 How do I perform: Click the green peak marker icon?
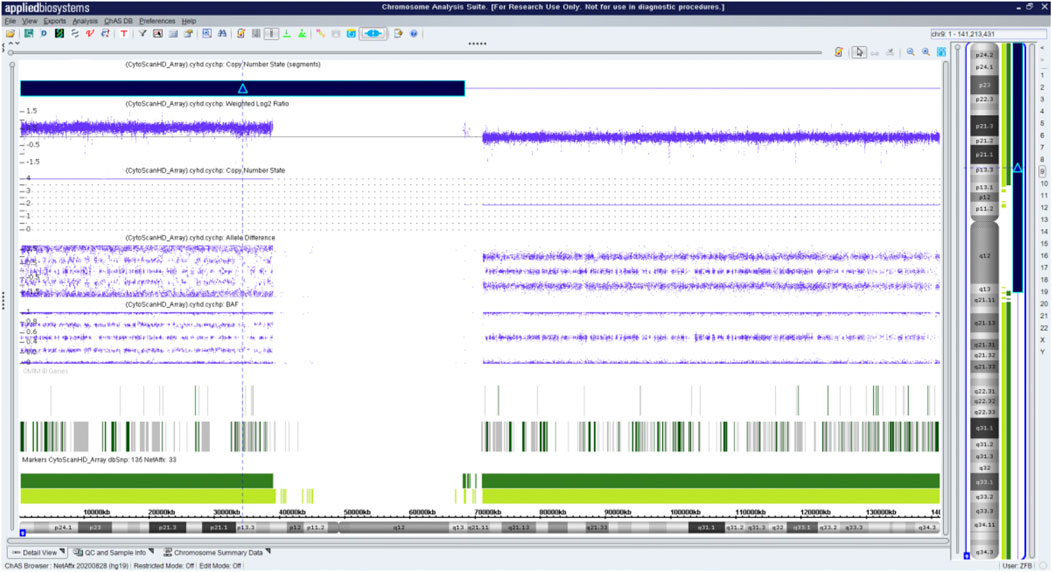[x=302, y=34]
